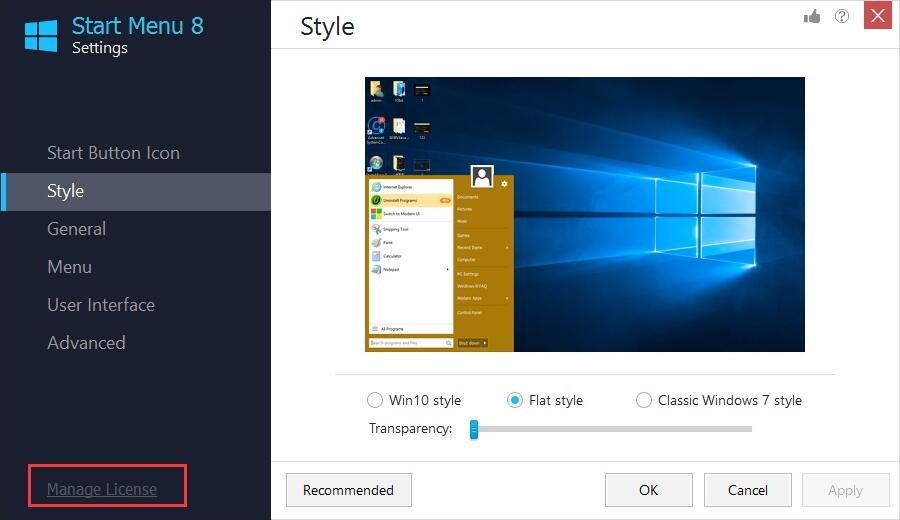
Task: Click the Transparency slider handle
Action: point(474,429)
